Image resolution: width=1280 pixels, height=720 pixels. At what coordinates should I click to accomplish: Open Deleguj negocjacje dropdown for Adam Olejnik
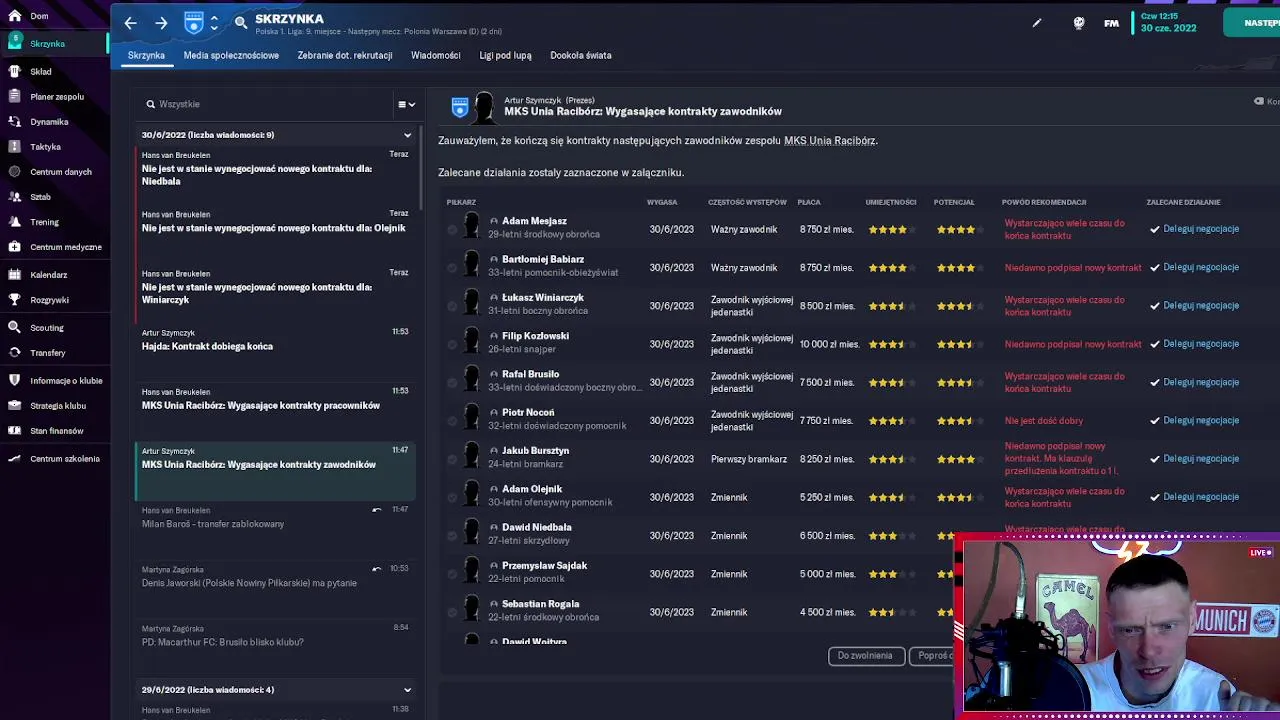tap(1195, 497)
